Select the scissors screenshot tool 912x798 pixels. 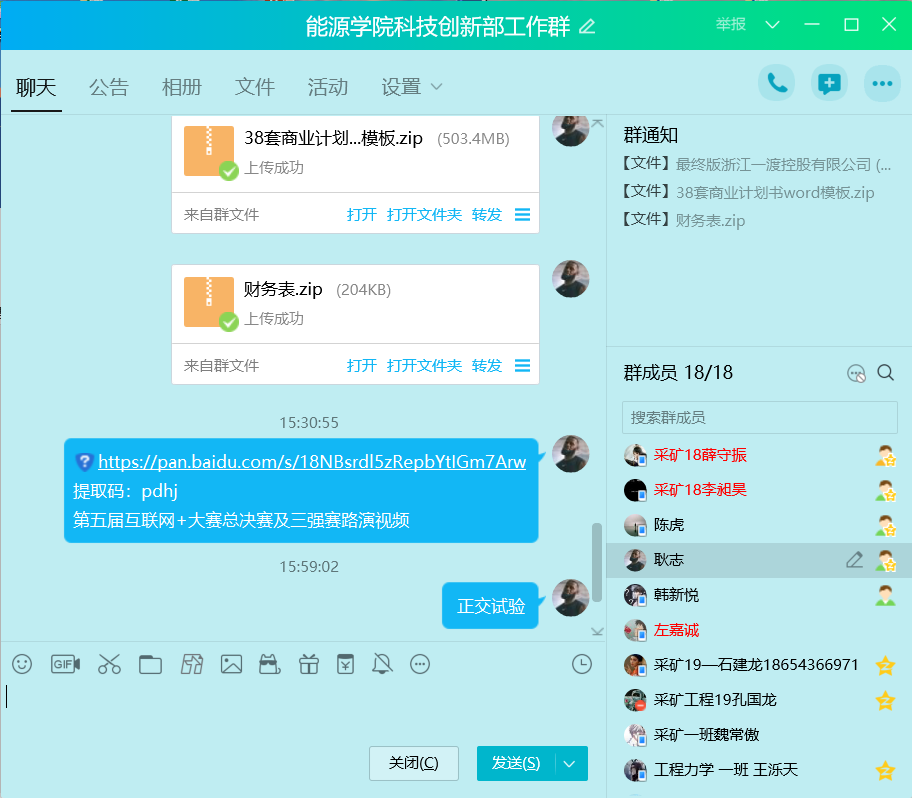(109, 664)
